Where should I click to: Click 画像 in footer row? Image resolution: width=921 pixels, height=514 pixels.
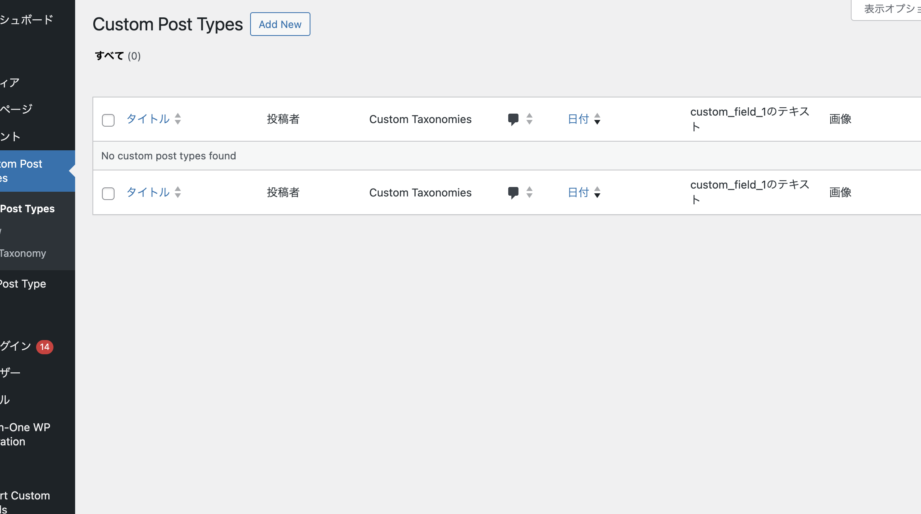(840, 193)
